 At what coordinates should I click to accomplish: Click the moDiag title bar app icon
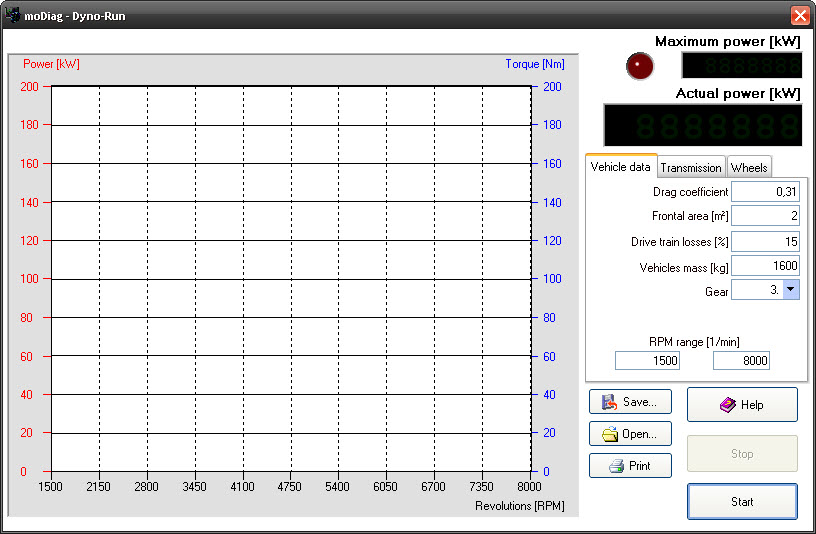click(13, 15)
